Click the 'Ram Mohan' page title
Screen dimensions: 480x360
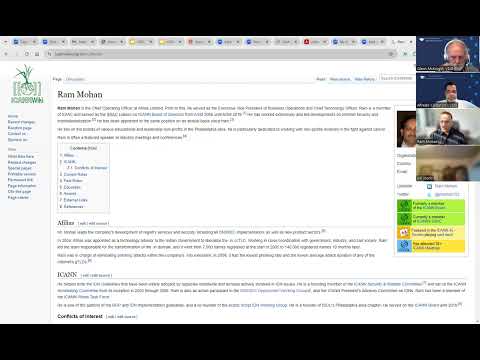click(80, 95)
